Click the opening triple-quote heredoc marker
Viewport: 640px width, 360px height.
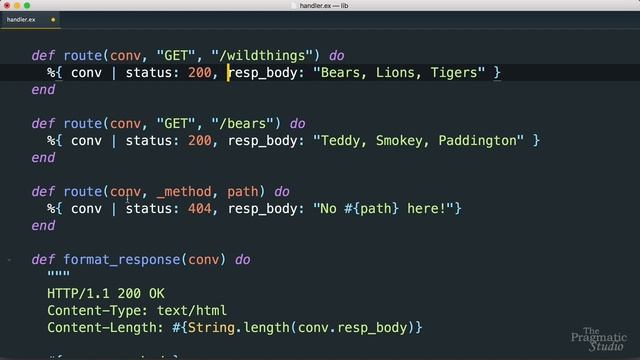tap(58, 274)
